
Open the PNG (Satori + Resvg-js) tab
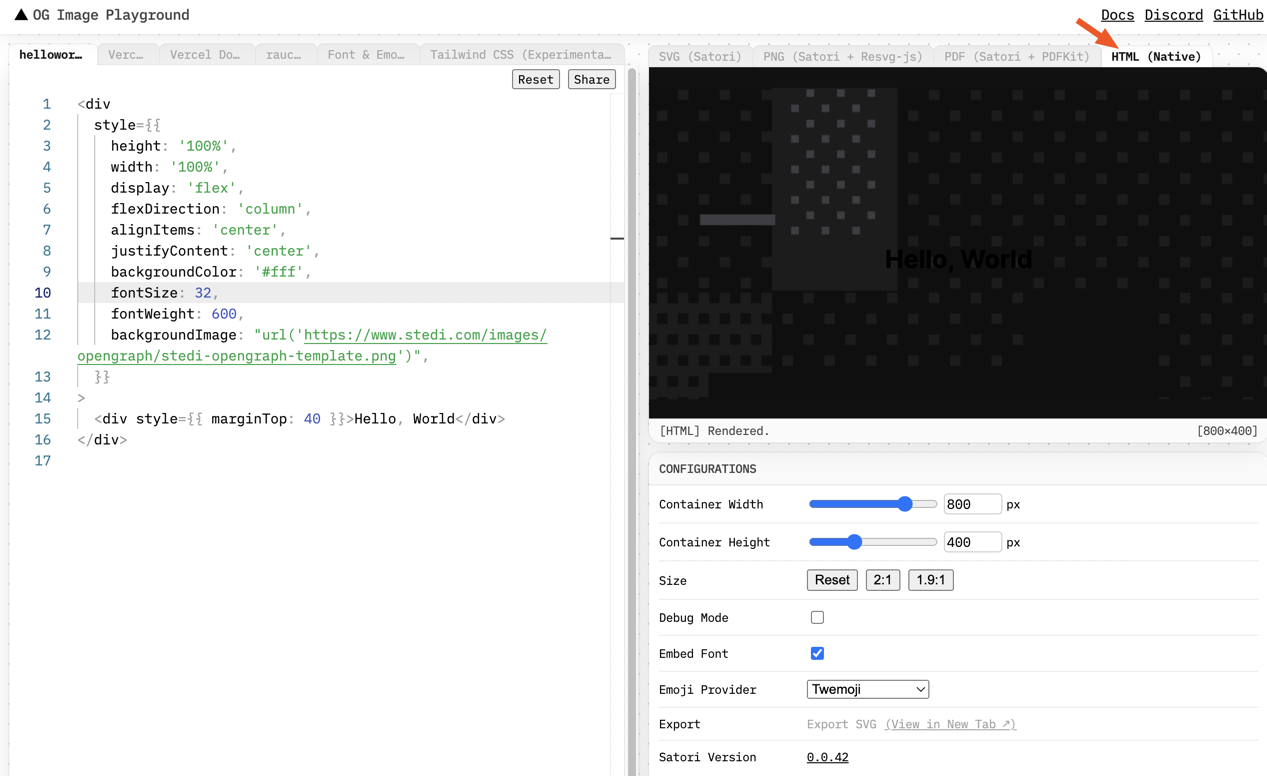click(x=844, y=56)
